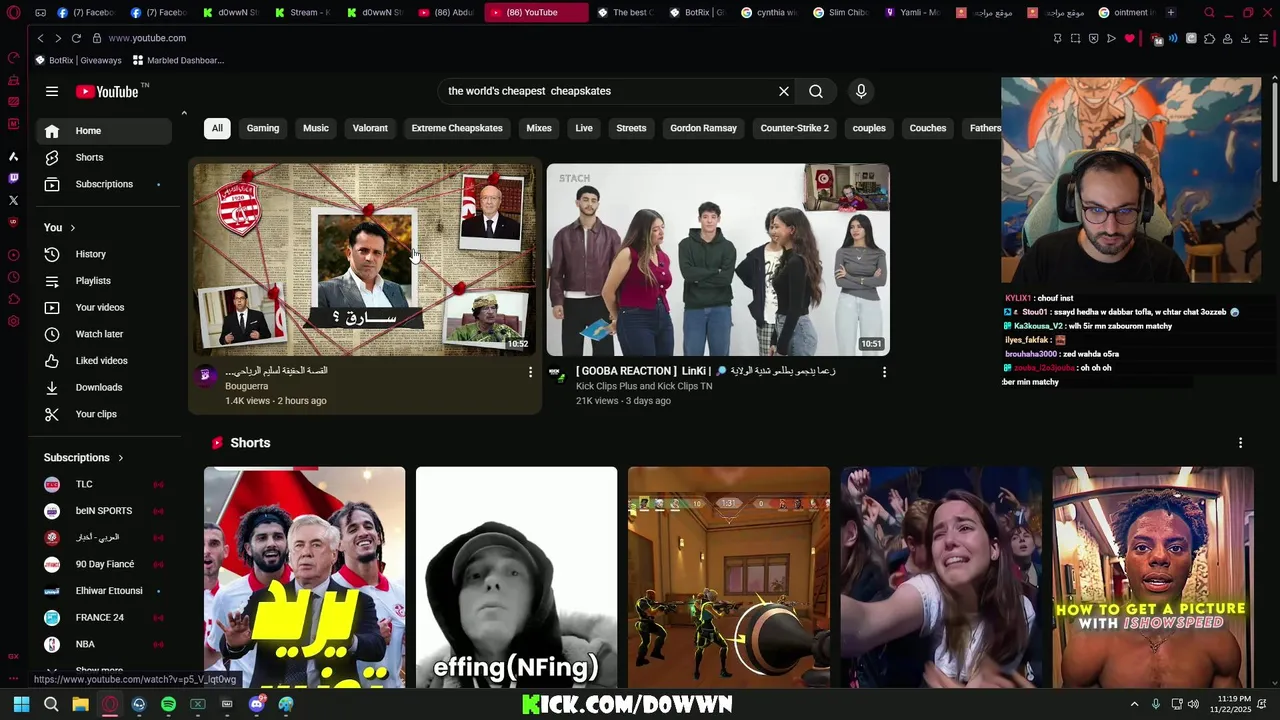Clear the search box with the X

784,91
